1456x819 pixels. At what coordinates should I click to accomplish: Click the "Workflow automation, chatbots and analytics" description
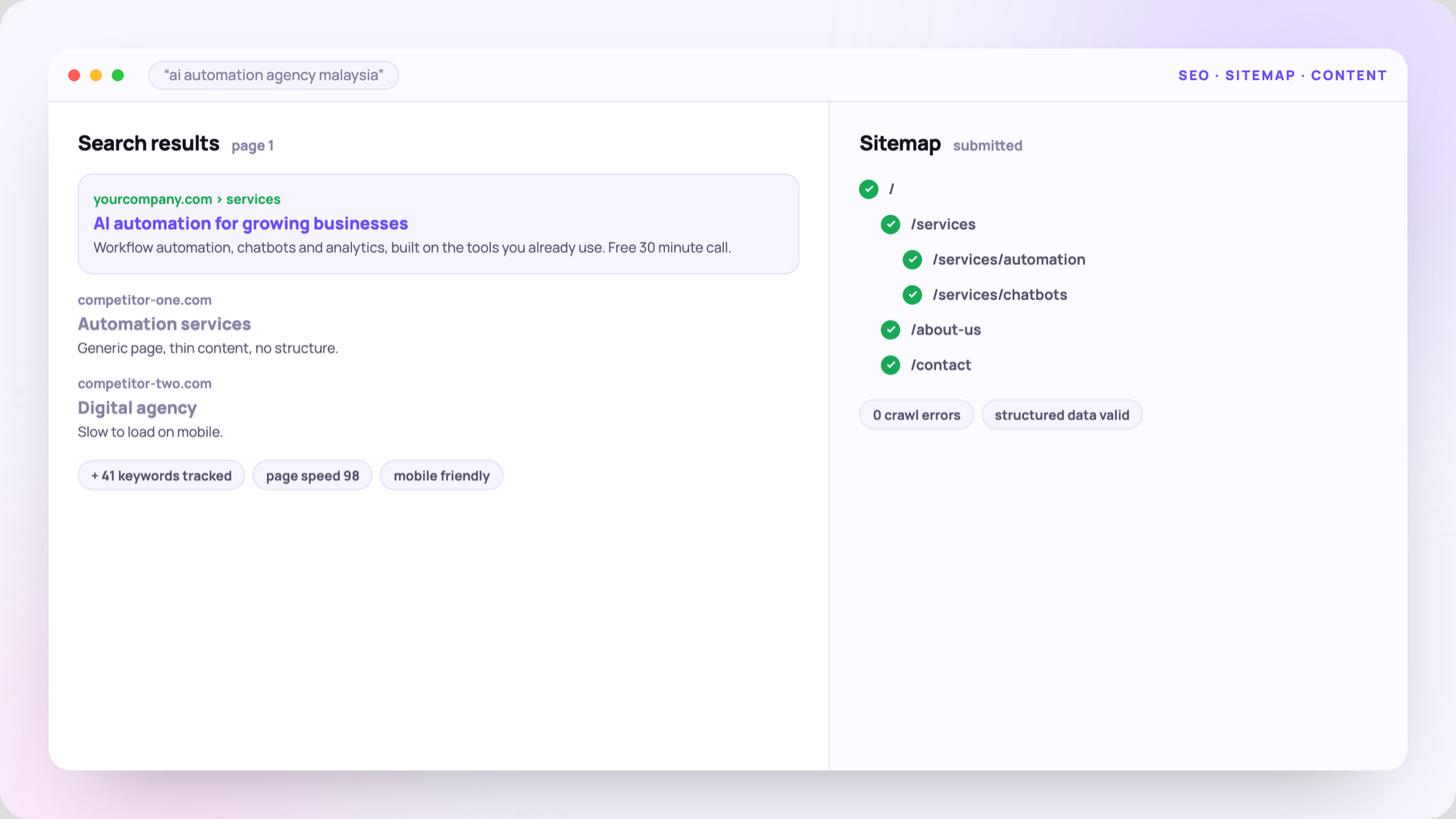tap(413, 248)
